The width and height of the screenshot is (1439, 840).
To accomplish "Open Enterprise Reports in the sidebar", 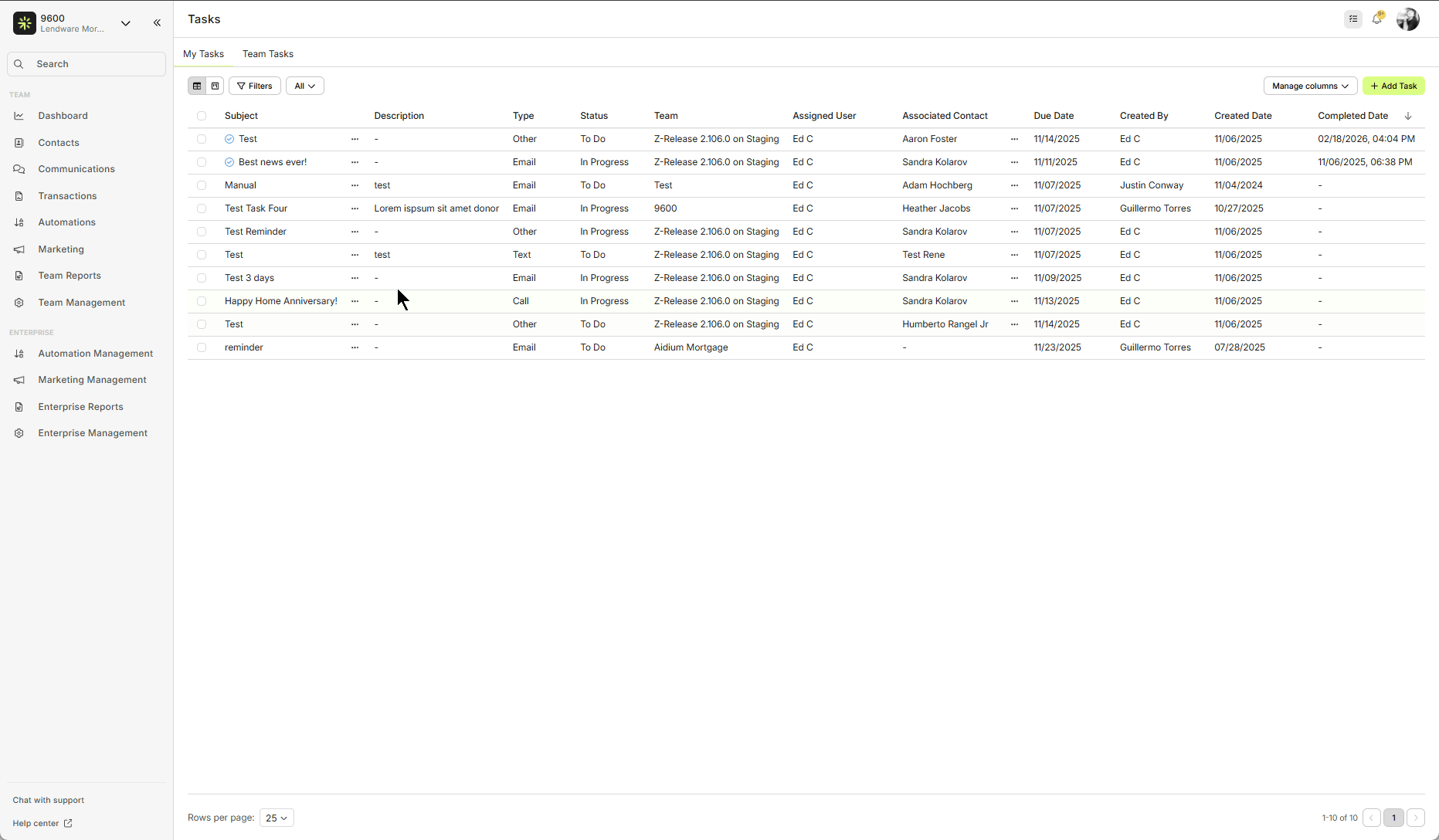I will coord(80,407).
